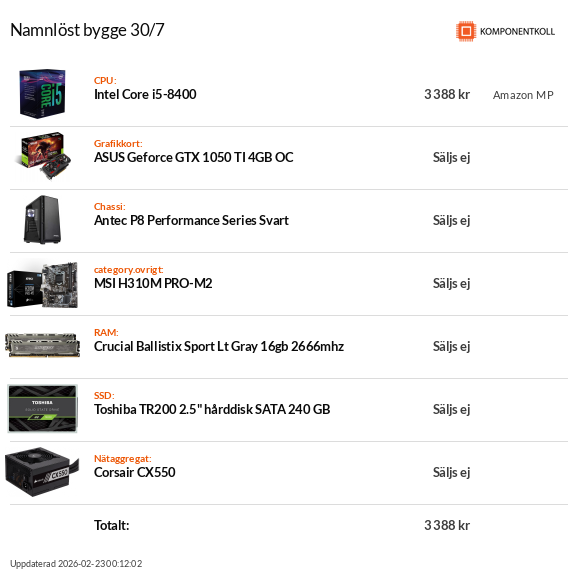Click the Antec P8 chassis picture
Image resolution: width=577 pixels, height=577 pixels.
(43, 220)
